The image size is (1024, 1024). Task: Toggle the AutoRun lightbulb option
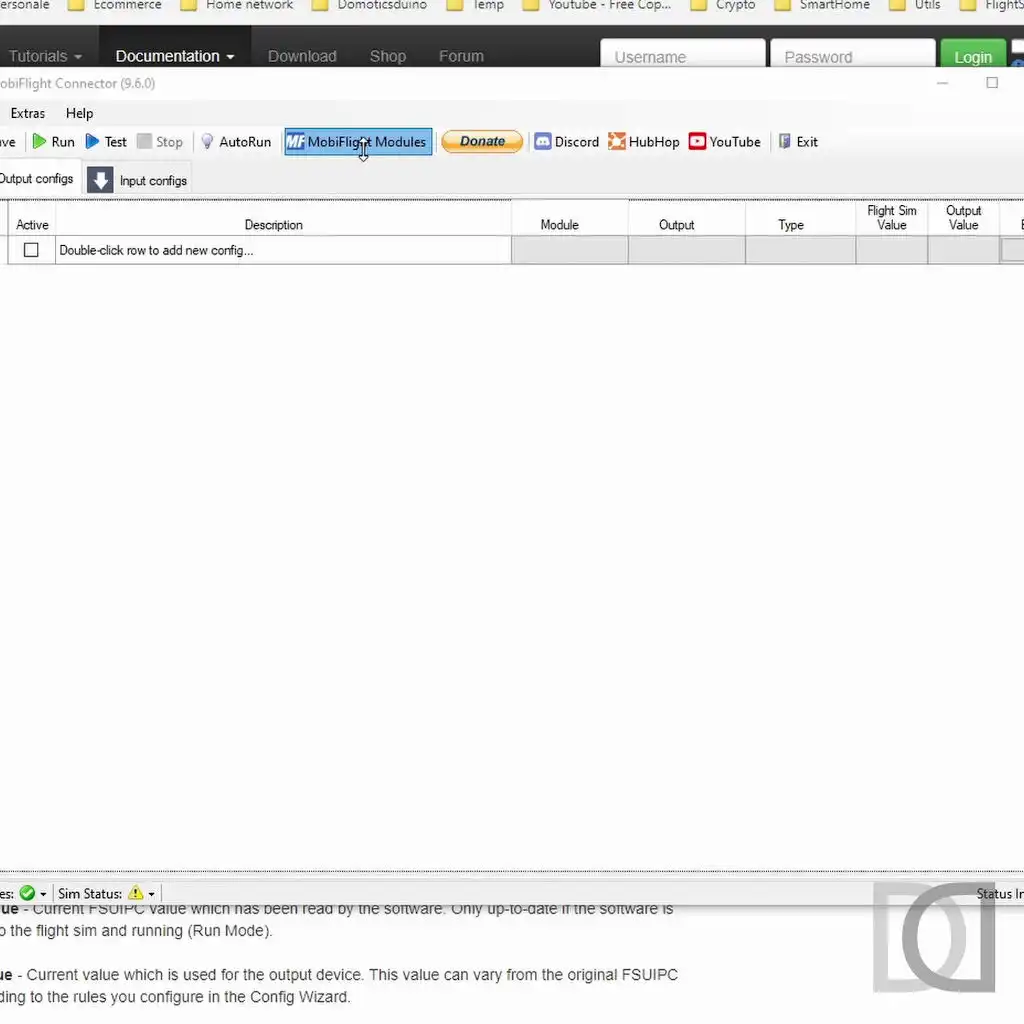(x=236, y=142)
